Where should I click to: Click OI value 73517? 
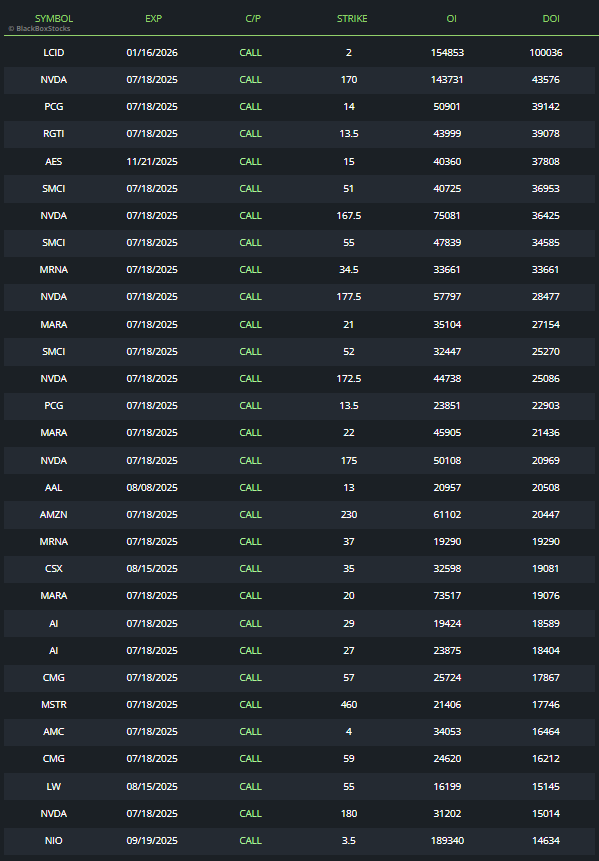coord(447,595)
